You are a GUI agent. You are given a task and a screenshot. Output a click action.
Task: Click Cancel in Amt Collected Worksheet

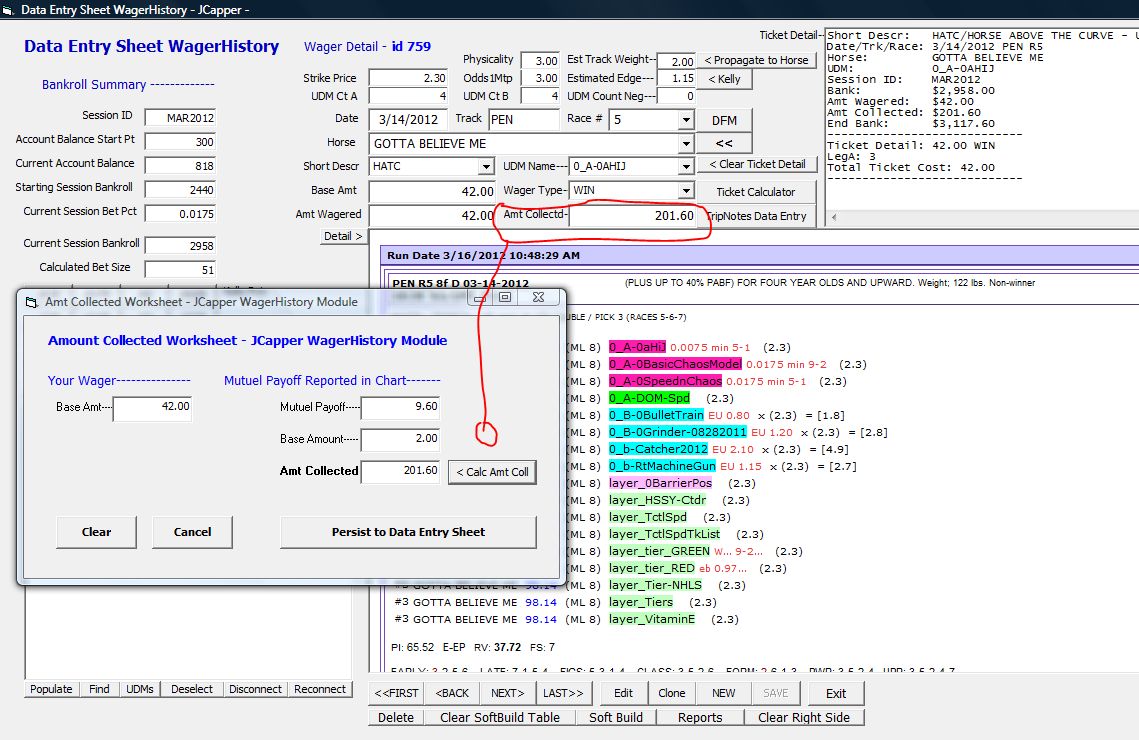click(192, 532)
